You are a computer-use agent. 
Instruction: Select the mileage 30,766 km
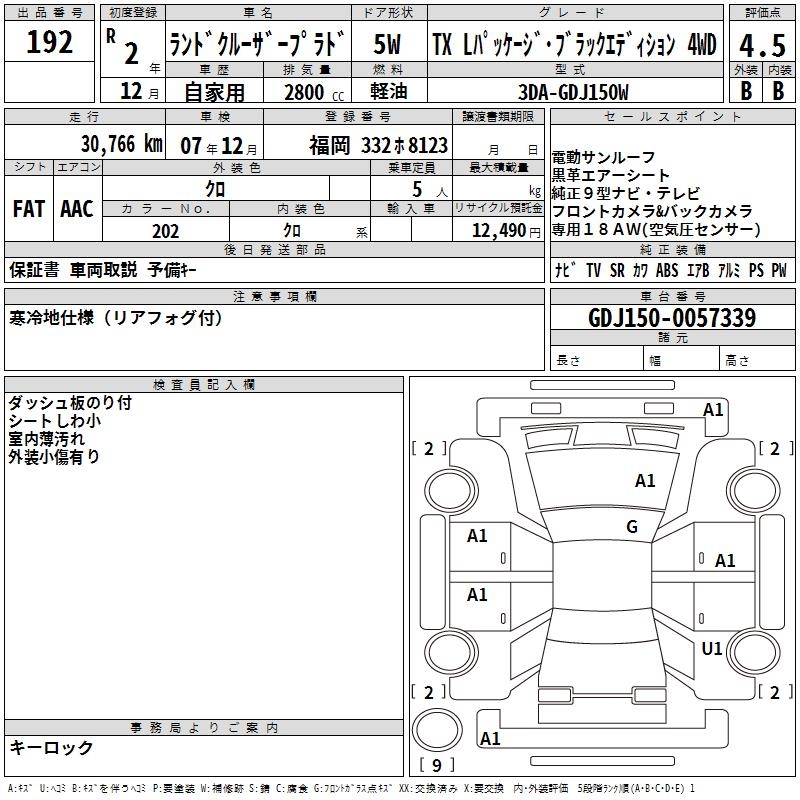click(x=121, y=144)
